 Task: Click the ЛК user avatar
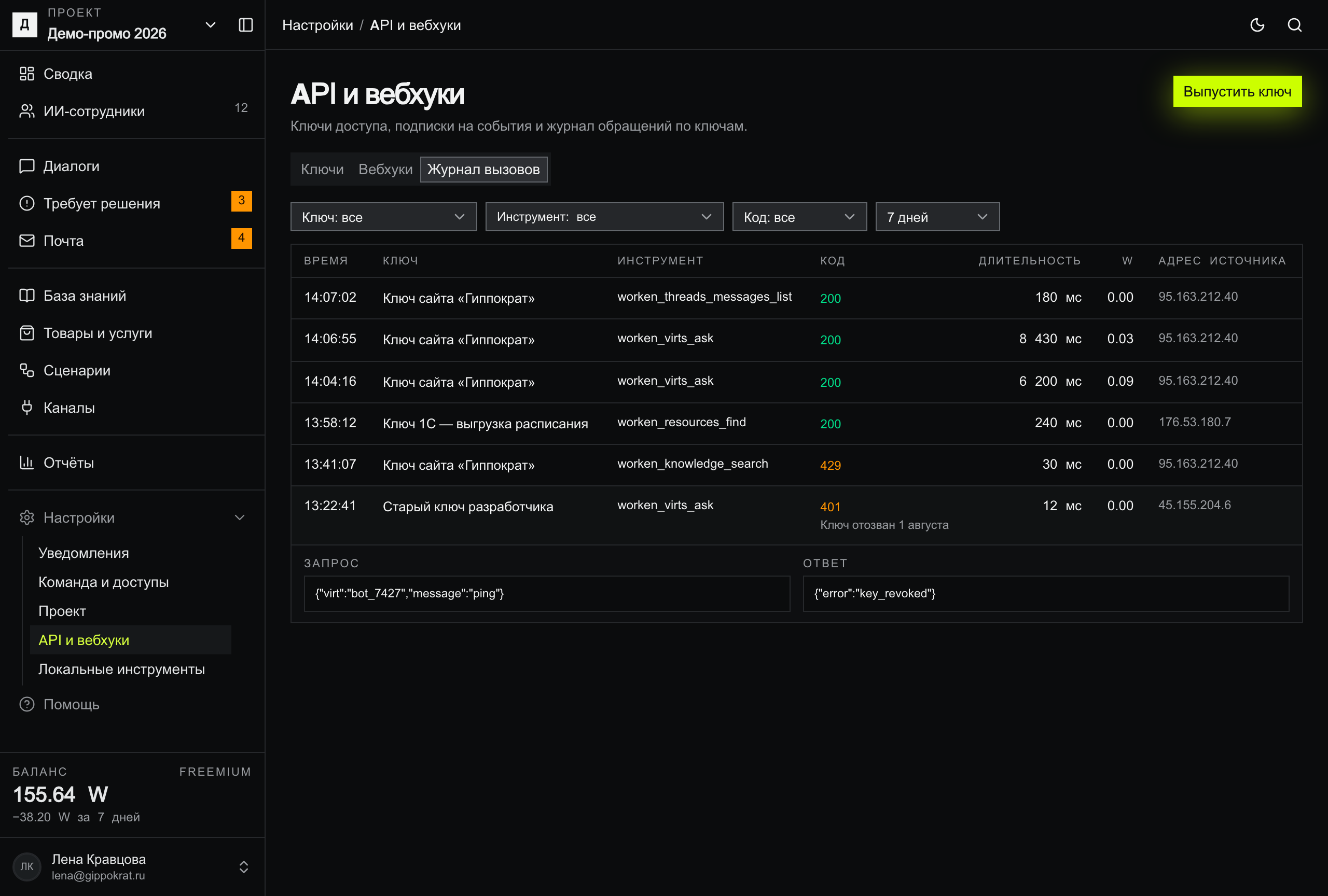point(27,866)
